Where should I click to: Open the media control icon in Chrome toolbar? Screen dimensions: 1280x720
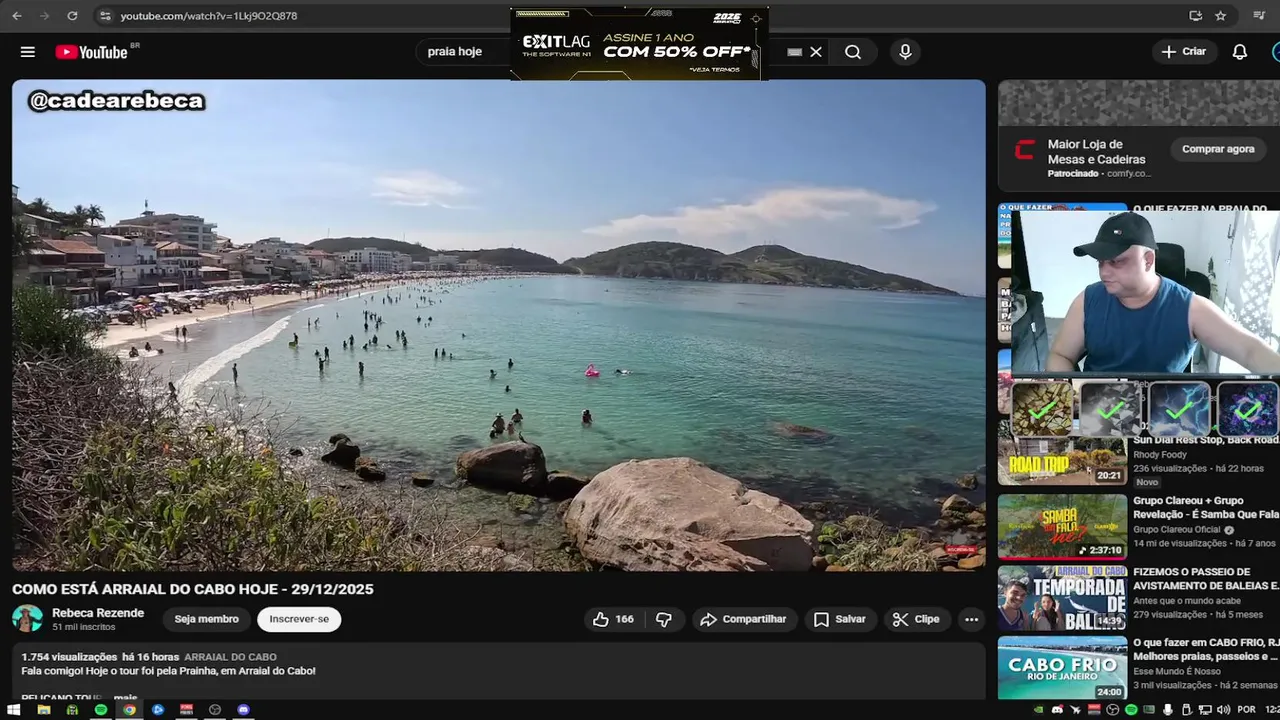click(x=1259, y=16)
